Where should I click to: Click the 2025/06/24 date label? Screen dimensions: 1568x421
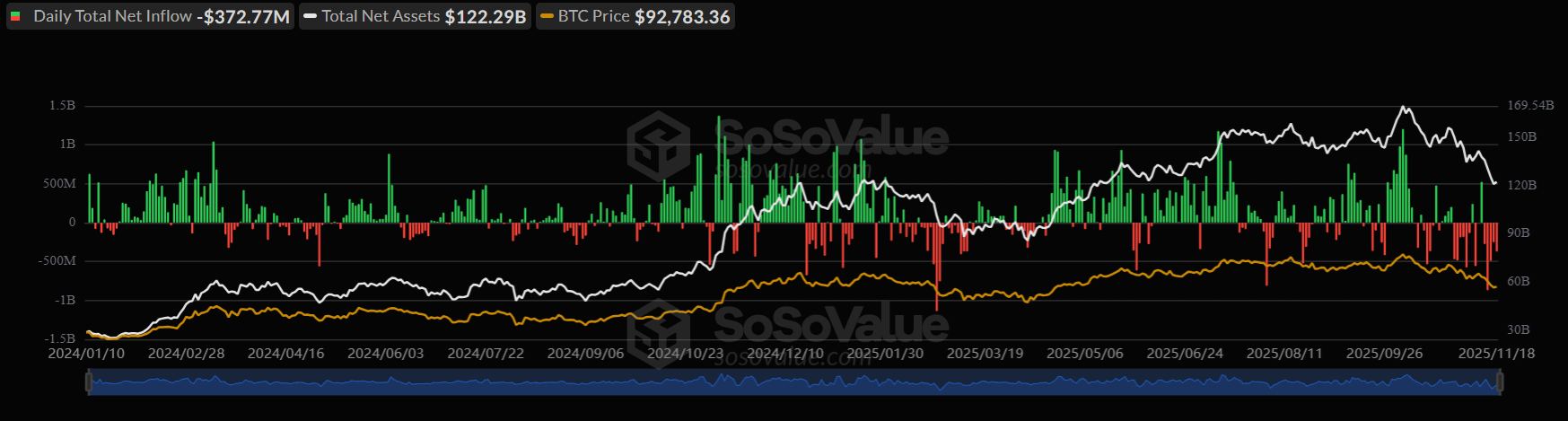[x=1185, y=354]
